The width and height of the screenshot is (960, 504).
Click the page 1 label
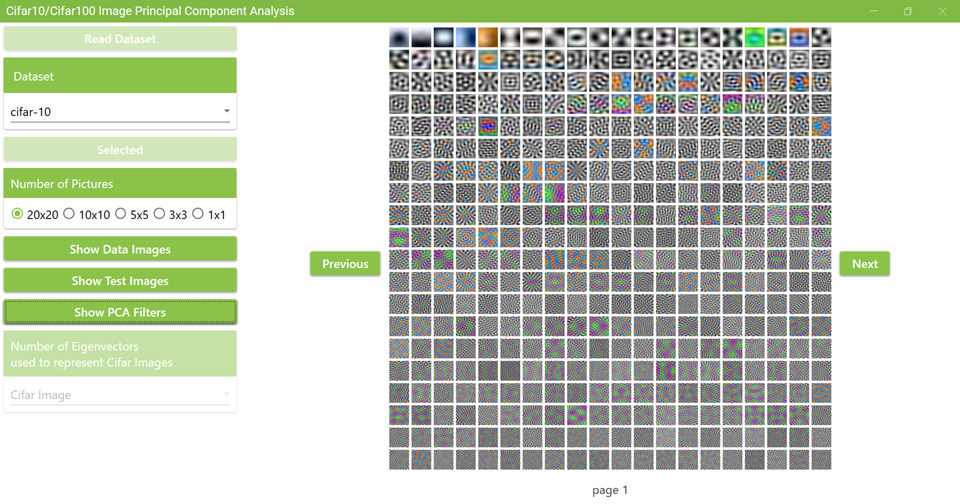coord(610,490)
